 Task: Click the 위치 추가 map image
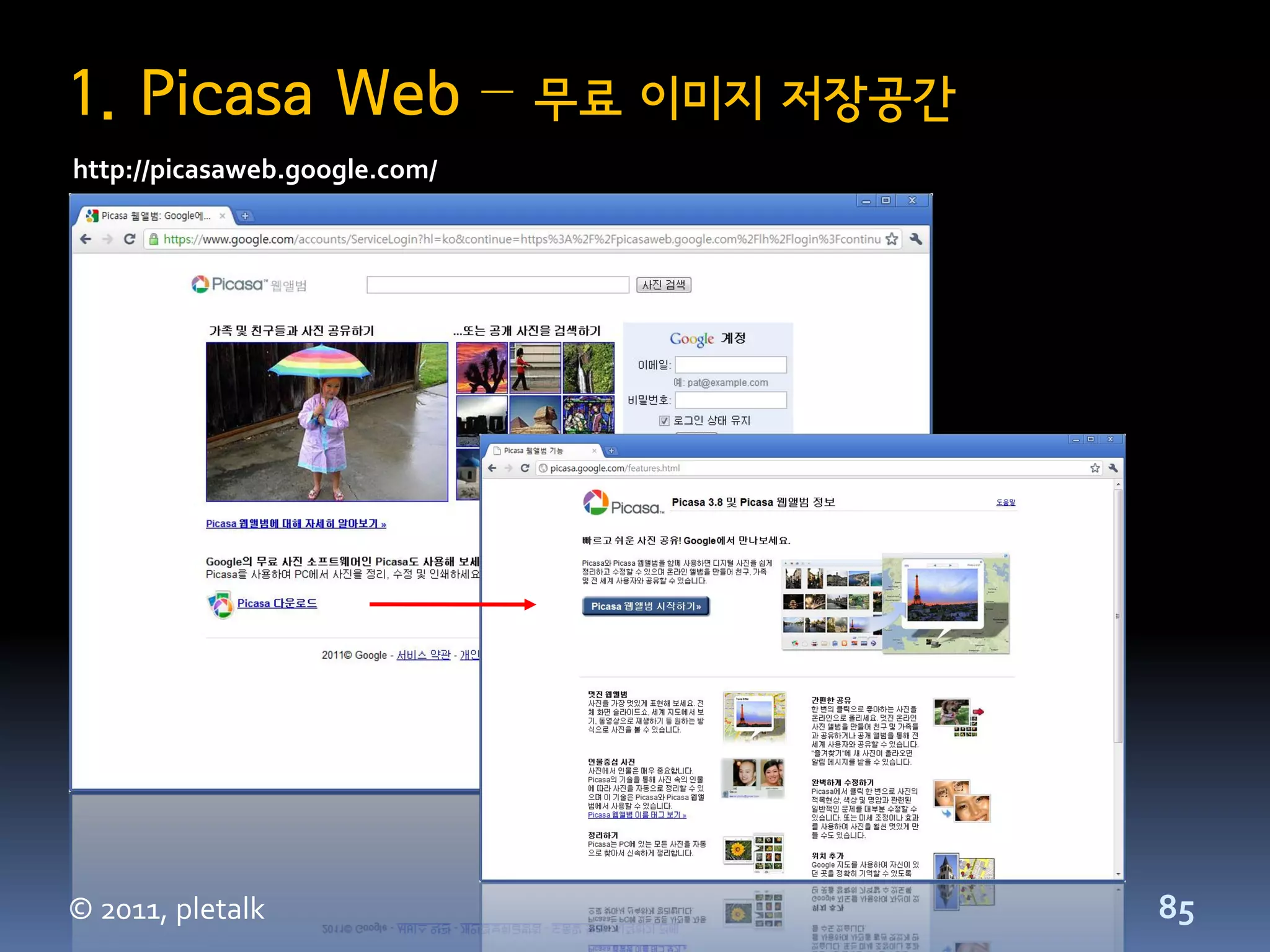964,866
